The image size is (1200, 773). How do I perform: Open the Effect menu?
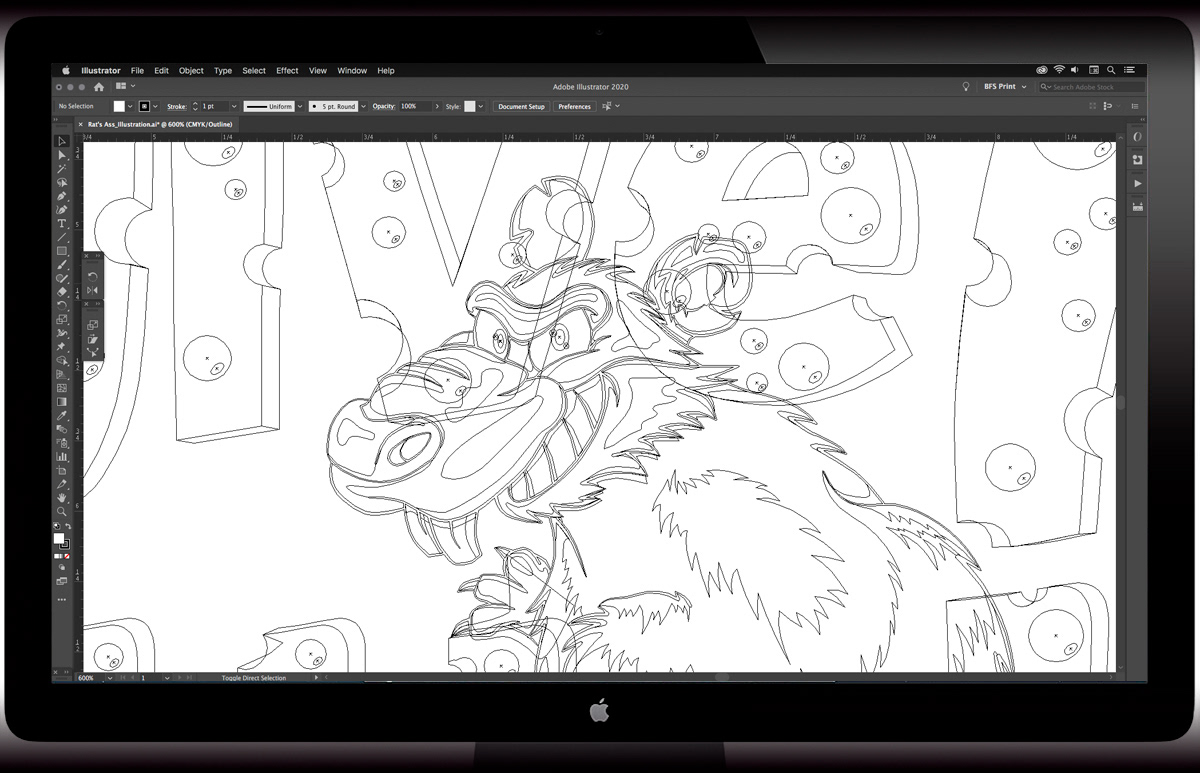[x=287, y=71]
